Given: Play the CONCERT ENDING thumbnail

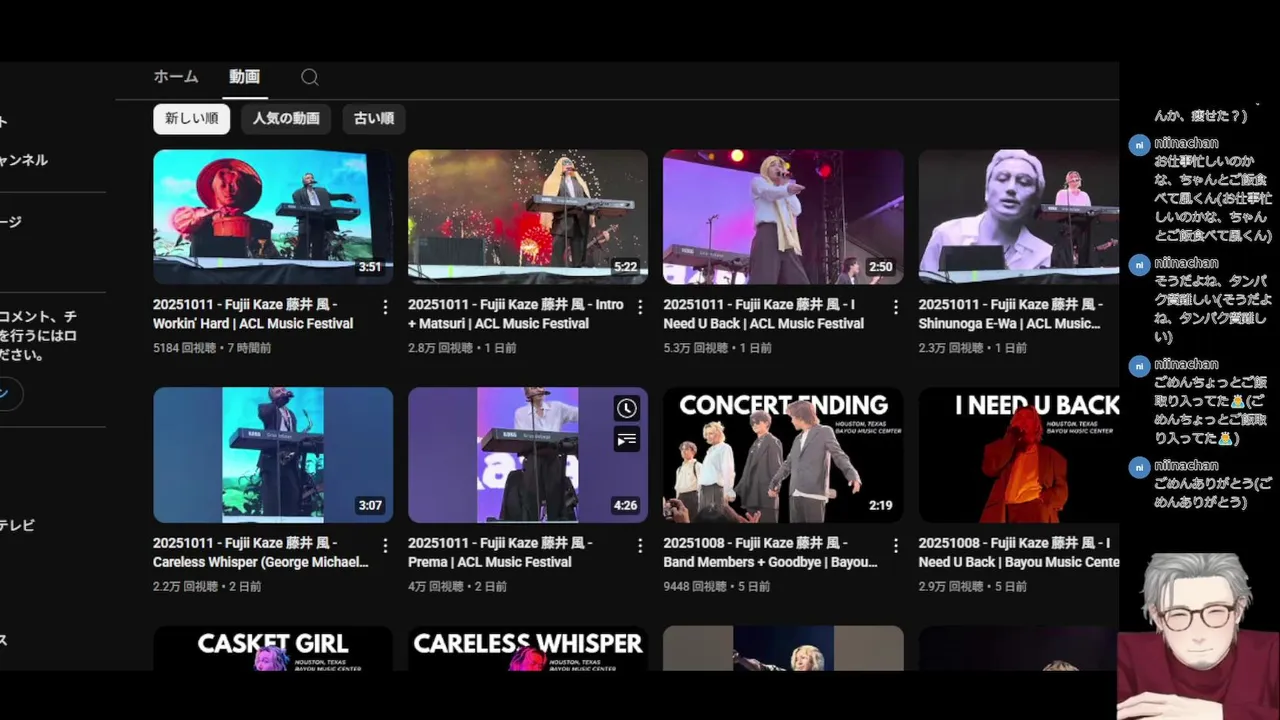Looking at the screenshot, I should click(783, 455).
